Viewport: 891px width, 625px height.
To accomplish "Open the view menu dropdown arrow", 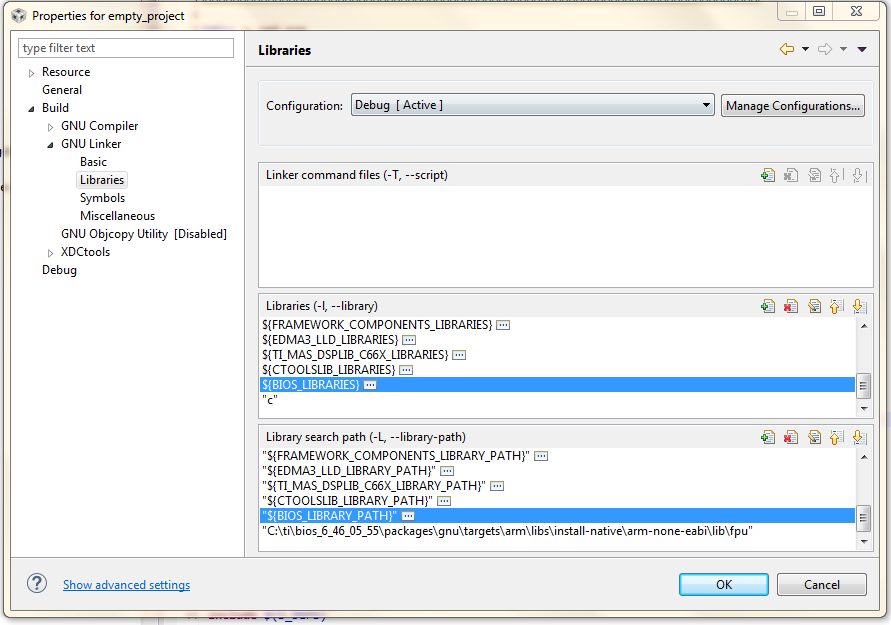I will [862, 49].
